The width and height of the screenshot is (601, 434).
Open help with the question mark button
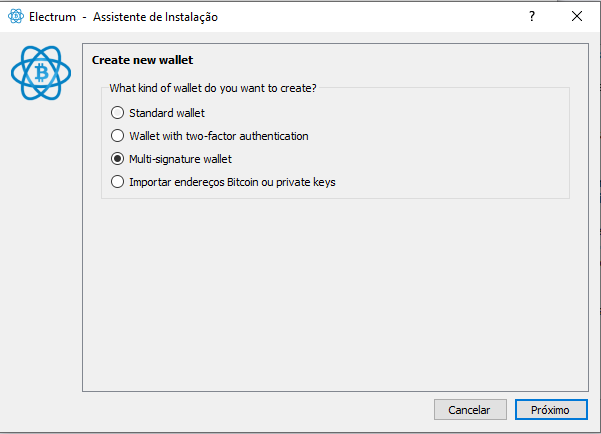[x=532, y=16]
